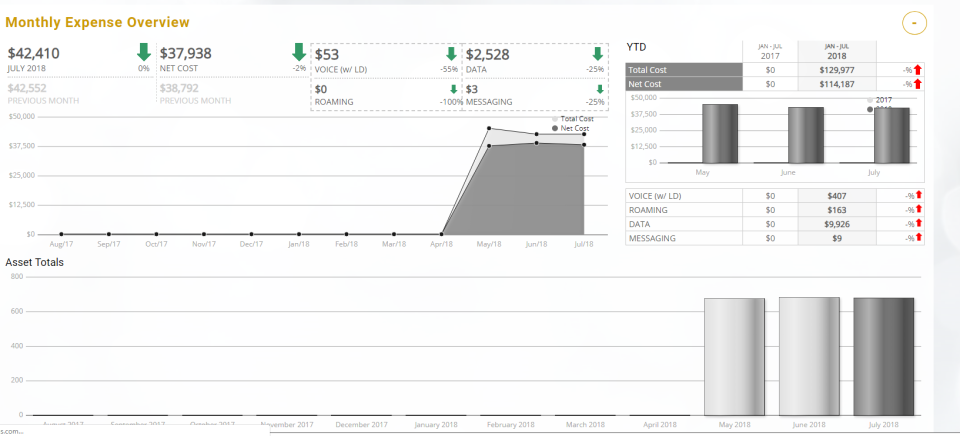Click the green arrow in Data tile
960x436 pixels.
(x=598, y=54)
